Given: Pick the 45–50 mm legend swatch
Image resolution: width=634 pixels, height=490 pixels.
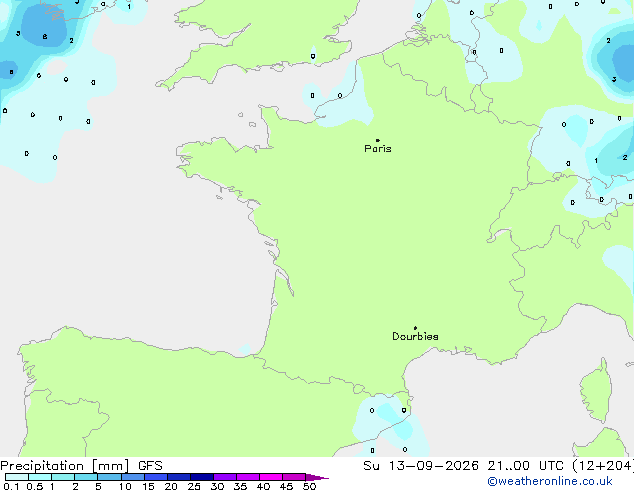Looking at the screenshot, I should [x=294, y=477].
